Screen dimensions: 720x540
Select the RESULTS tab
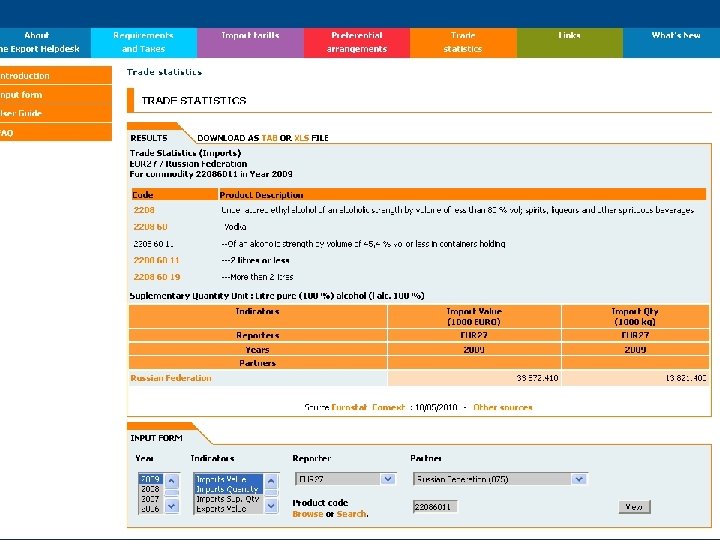[149, 138]
